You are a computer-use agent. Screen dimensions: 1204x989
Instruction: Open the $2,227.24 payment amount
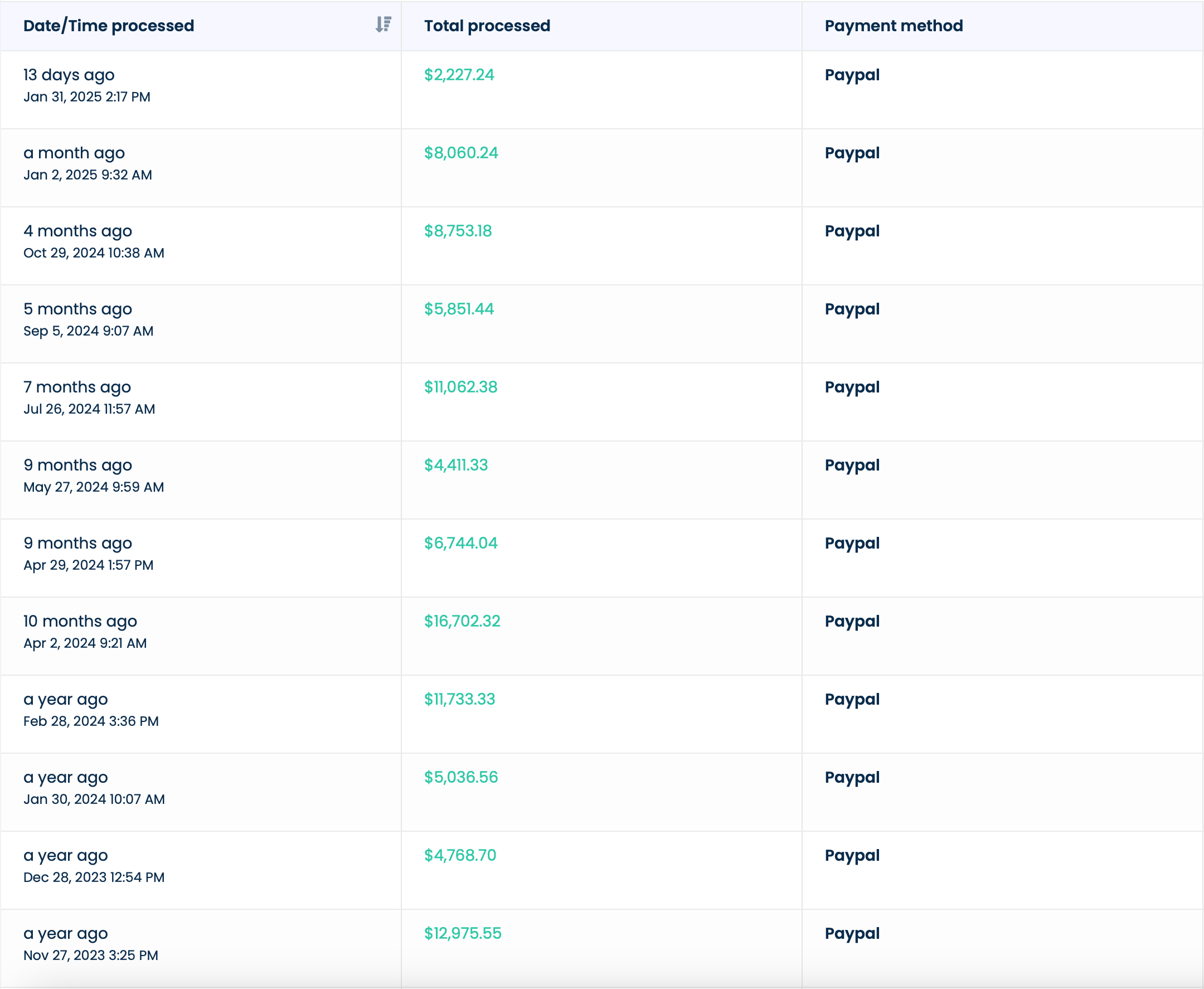[x=459, y=75]
